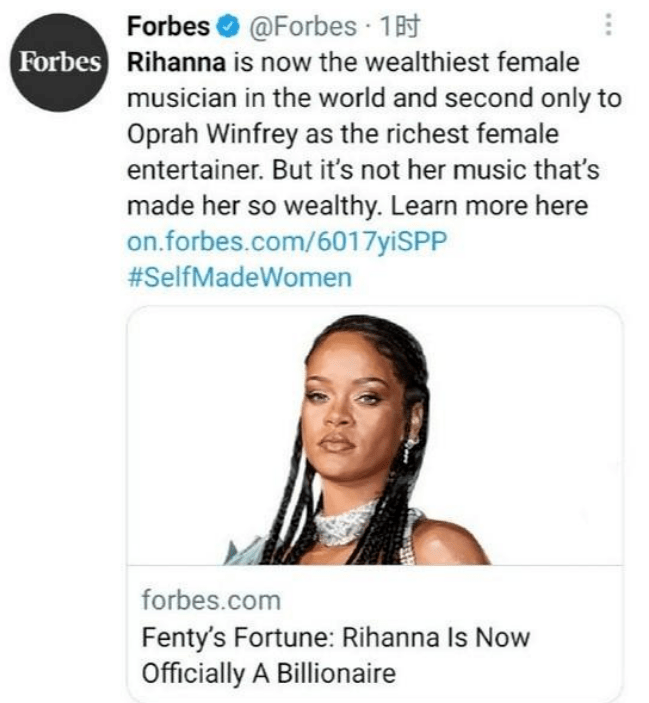Open the #SelfMadeWomen hashtag

pyautogui.click(x=240, y=277)
